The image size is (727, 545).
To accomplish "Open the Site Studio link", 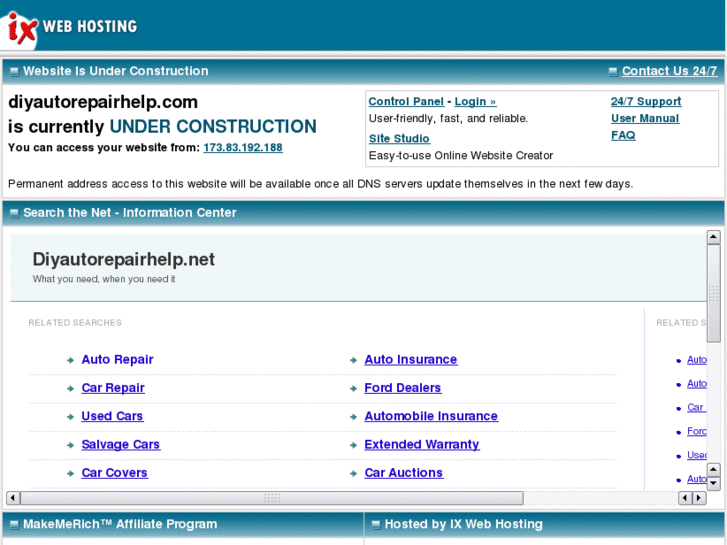I will (399, 139).
